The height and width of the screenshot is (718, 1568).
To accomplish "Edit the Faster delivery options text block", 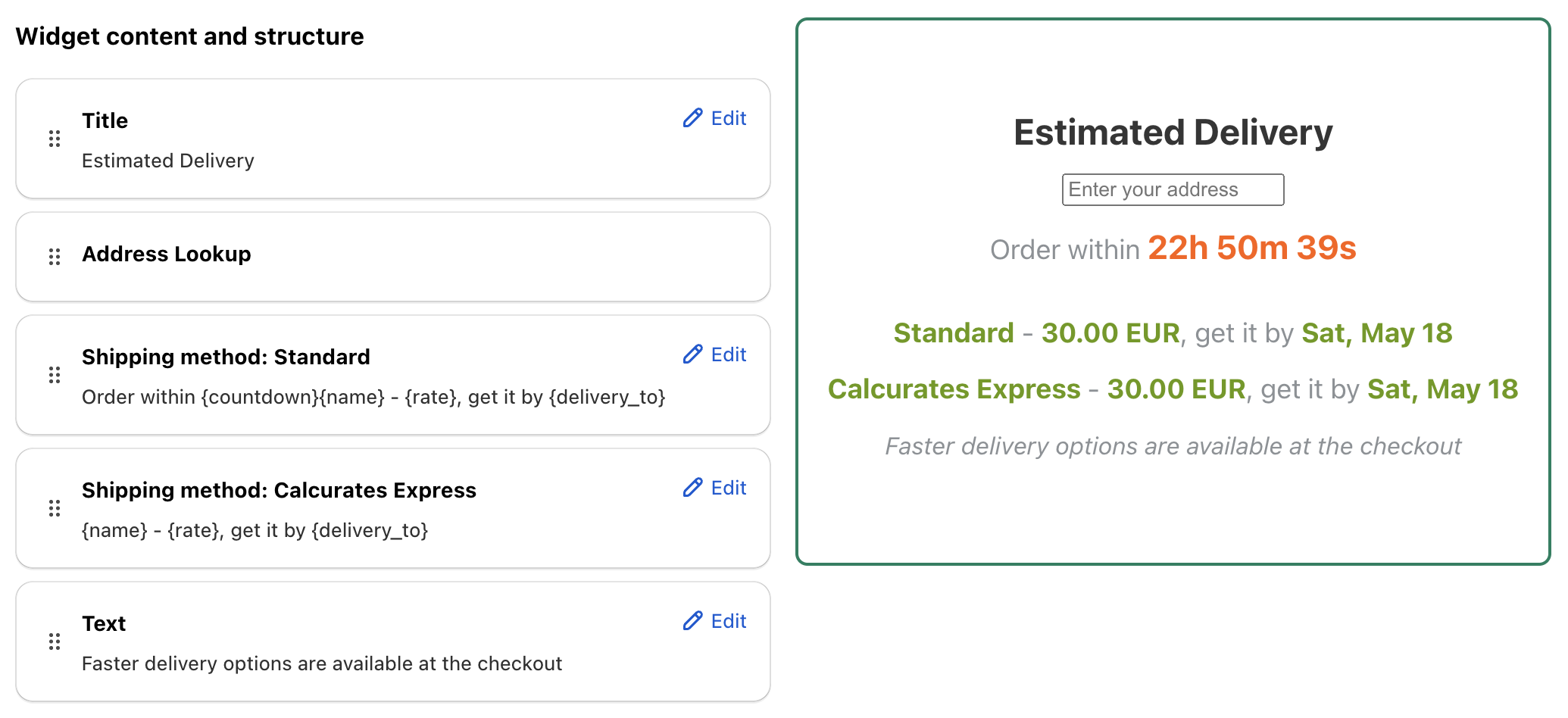I will tap(714, 621).
